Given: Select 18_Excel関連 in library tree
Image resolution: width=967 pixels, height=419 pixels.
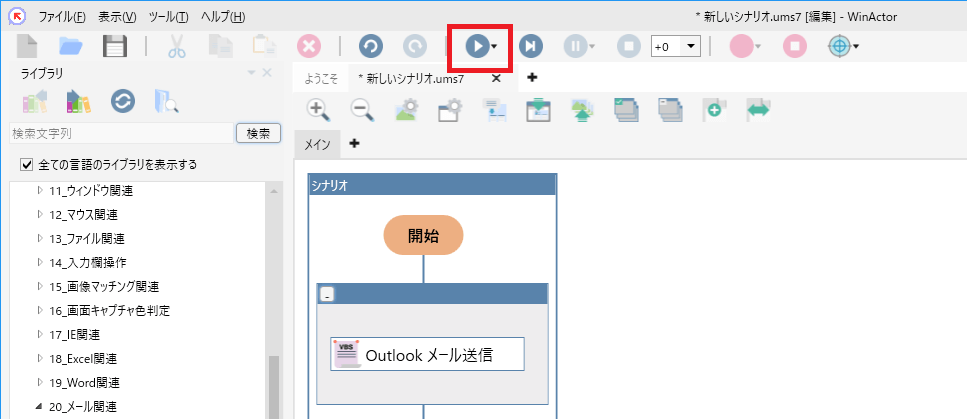Looking at the screenshot, I should pos(83,359).
